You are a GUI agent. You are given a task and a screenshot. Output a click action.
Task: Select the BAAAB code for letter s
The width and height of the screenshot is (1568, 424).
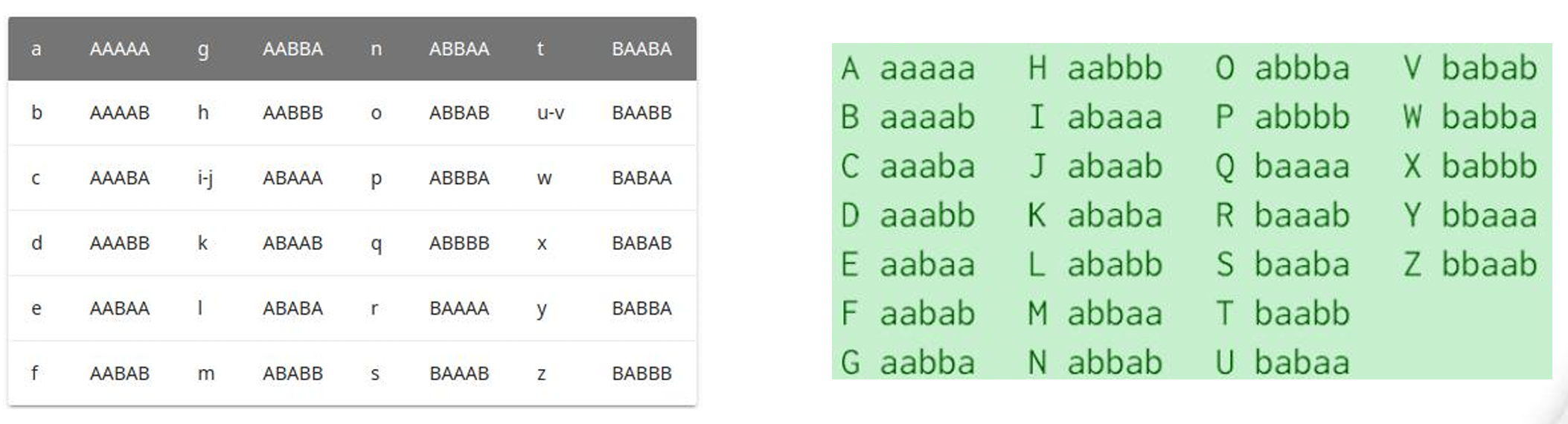(x=459, y=373)
